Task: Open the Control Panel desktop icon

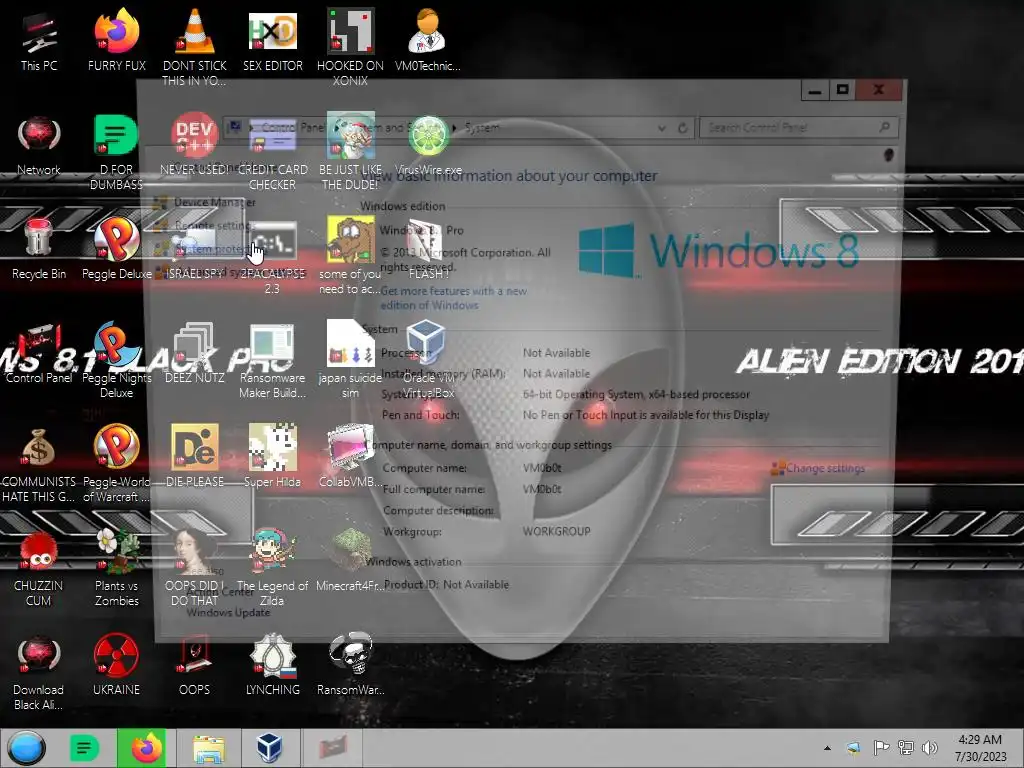Action: [39, 353]
